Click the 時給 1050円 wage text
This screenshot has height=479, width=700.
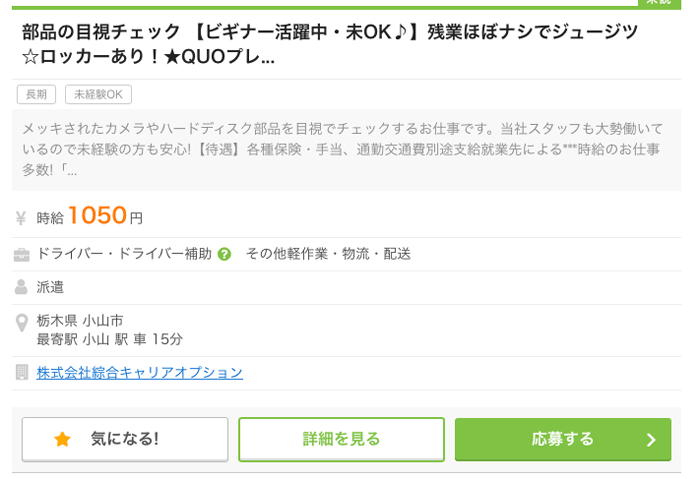[x=89, y=216]
